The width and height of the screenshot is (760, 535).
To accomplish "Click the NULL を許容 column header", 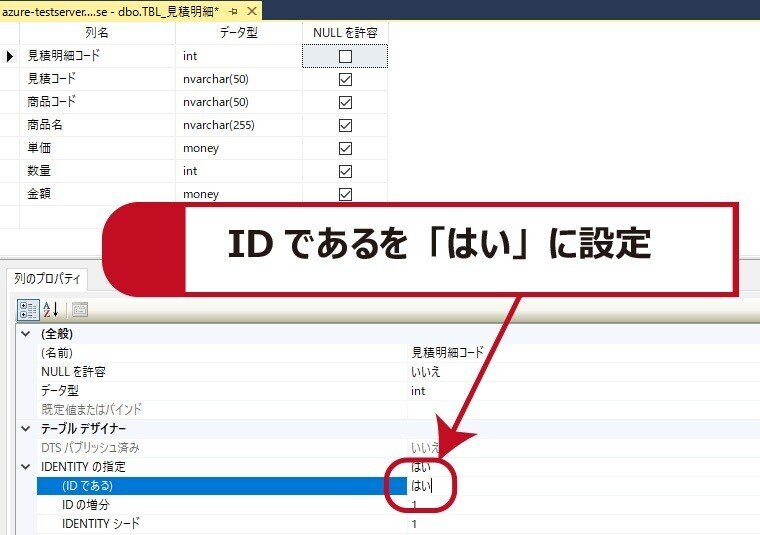I will 345,32.
